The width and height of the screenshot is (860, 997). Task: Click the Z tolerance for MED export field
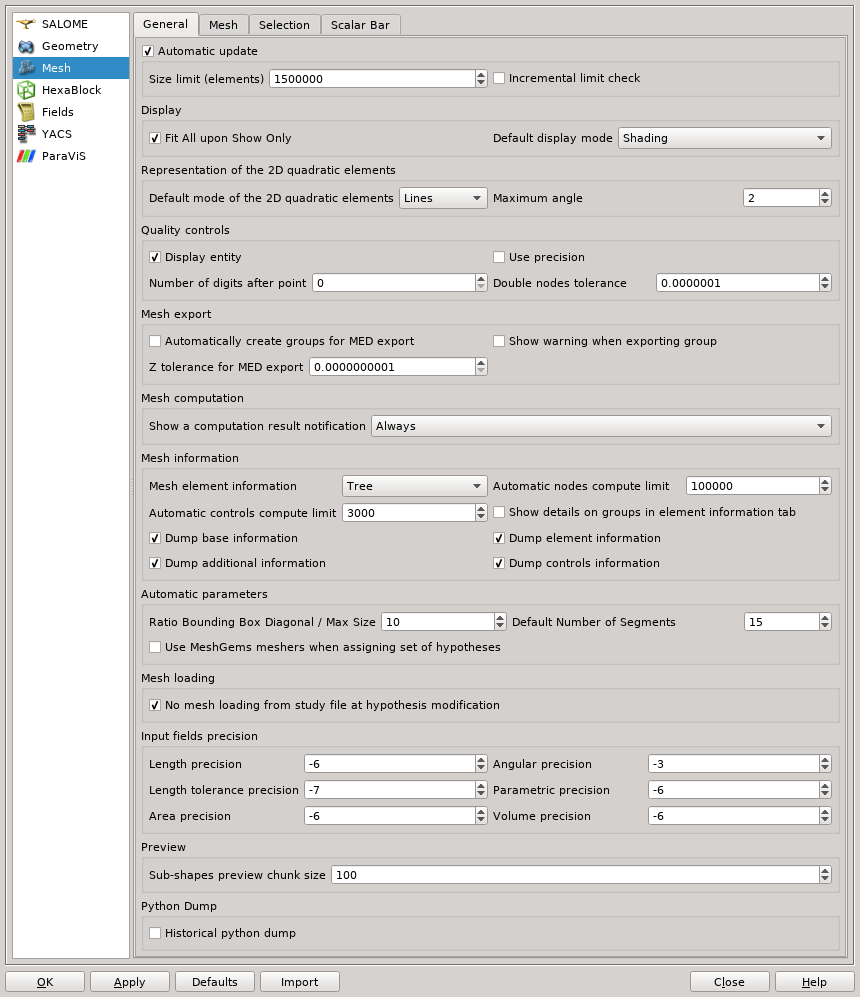pos(392,367)
